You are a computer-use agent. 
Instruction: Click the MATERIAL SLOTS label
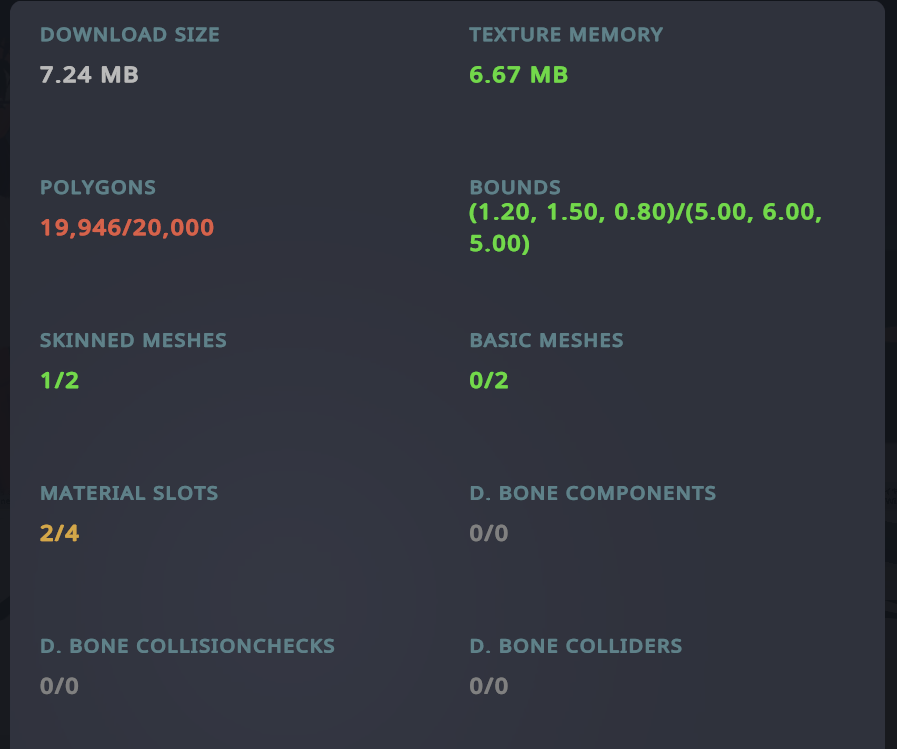pos(128,494)
